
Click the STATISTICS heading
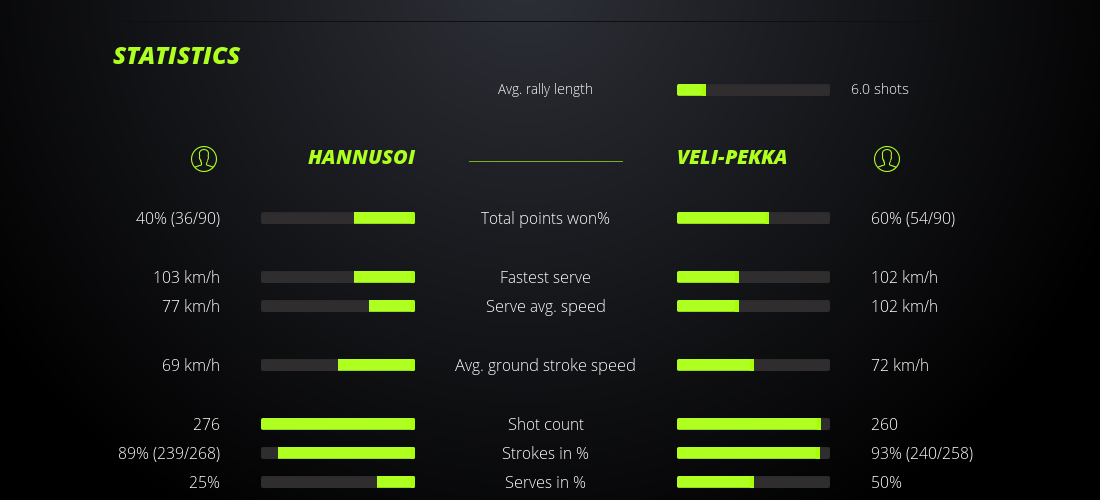[x=176, y=56]
